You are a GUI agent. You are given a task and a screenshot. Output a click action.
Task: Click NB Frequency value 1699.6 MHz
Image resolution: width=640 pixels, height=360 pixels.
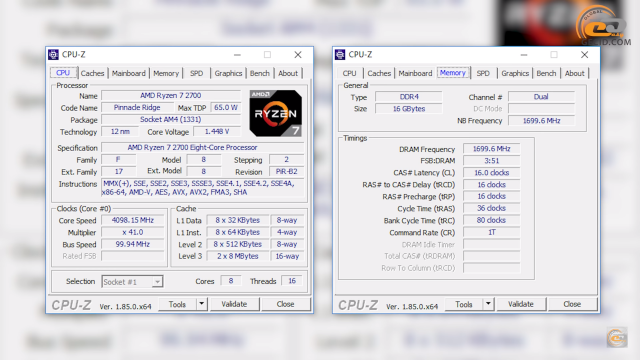[541, 121]
